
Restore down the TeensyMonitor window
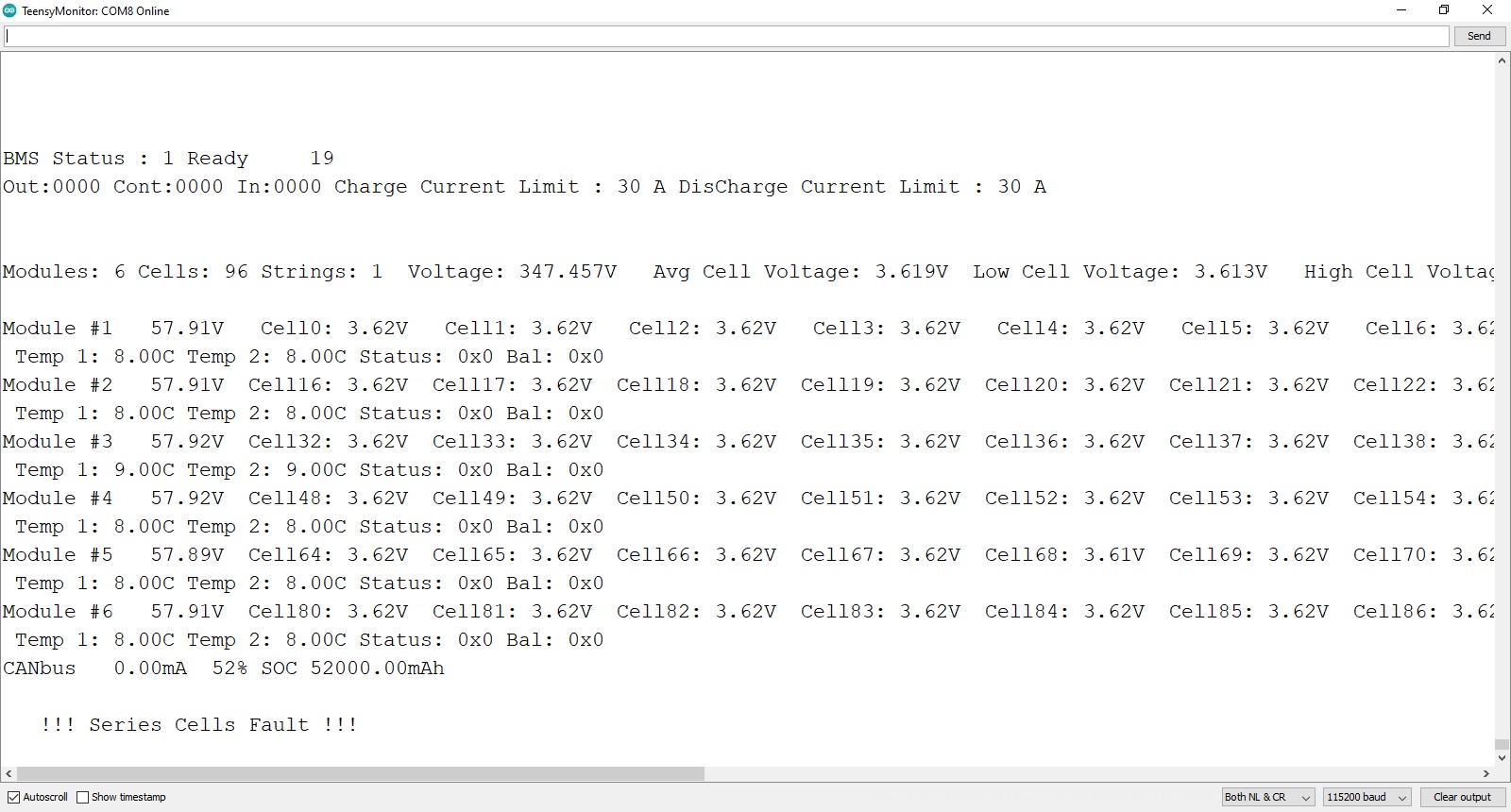pos(1444,10)
